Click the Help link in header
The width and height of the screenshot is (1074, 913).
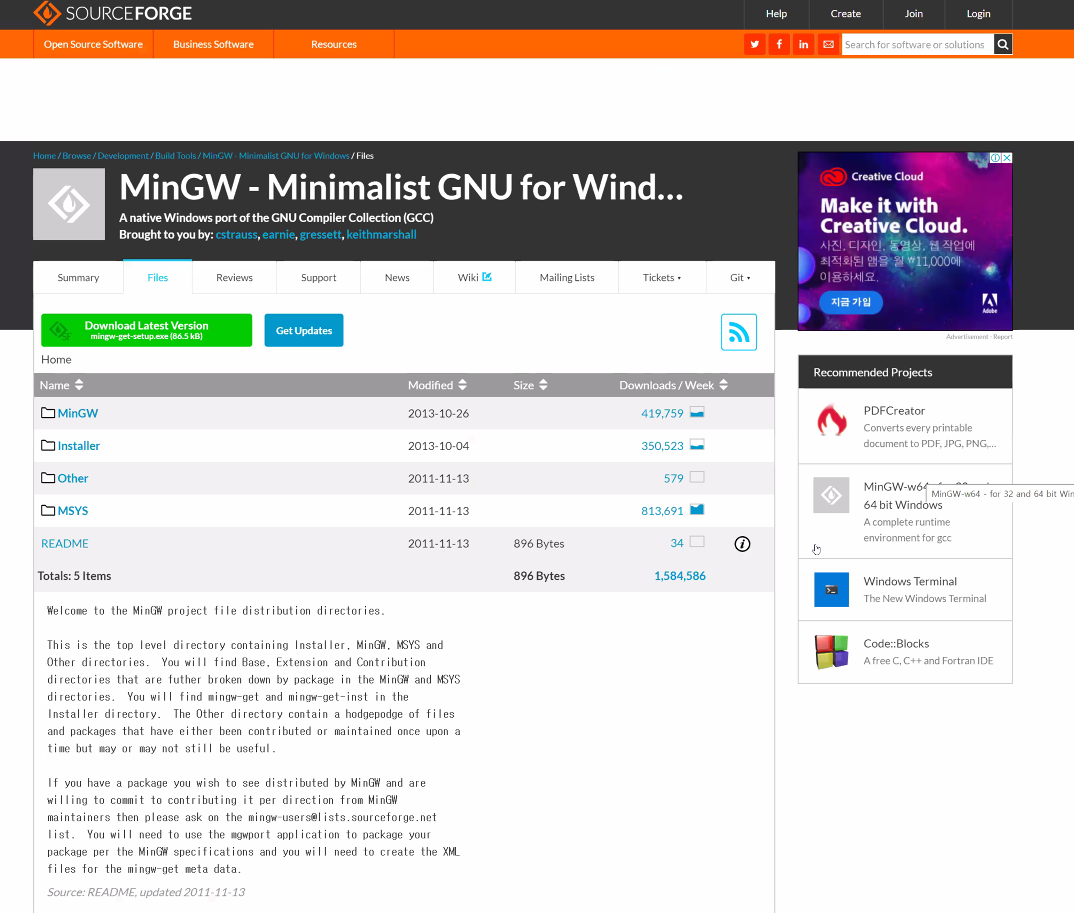[x=776, y=14]
